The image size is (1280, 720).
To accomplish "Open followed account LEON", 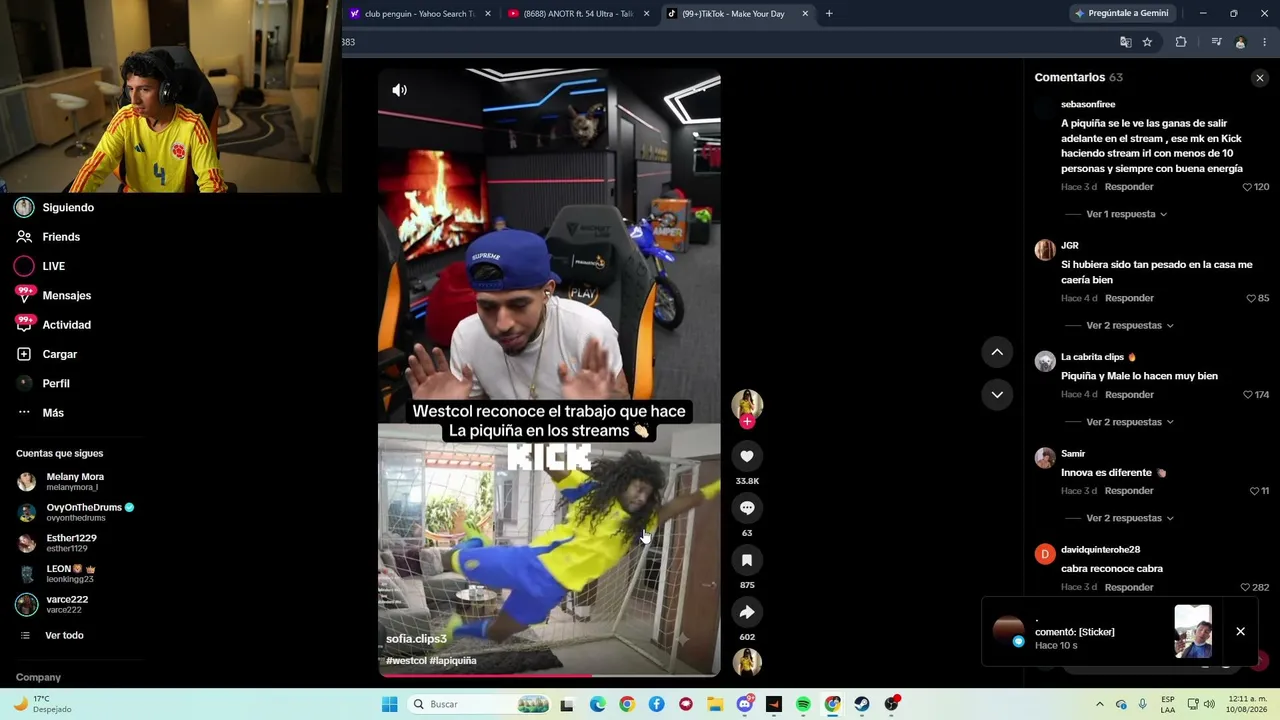I will [x=70, y=574].
